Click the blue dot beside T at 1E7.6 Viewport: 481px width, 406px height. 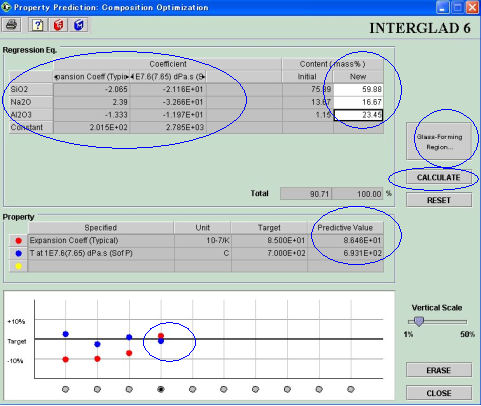(19, 253)
